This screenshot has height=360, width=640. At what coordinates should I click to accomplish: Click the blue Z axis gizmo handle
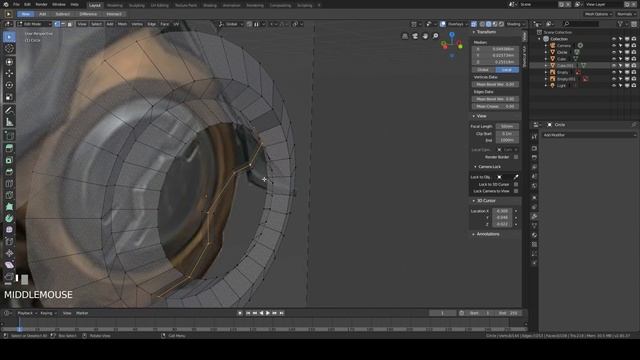[452, 35]
